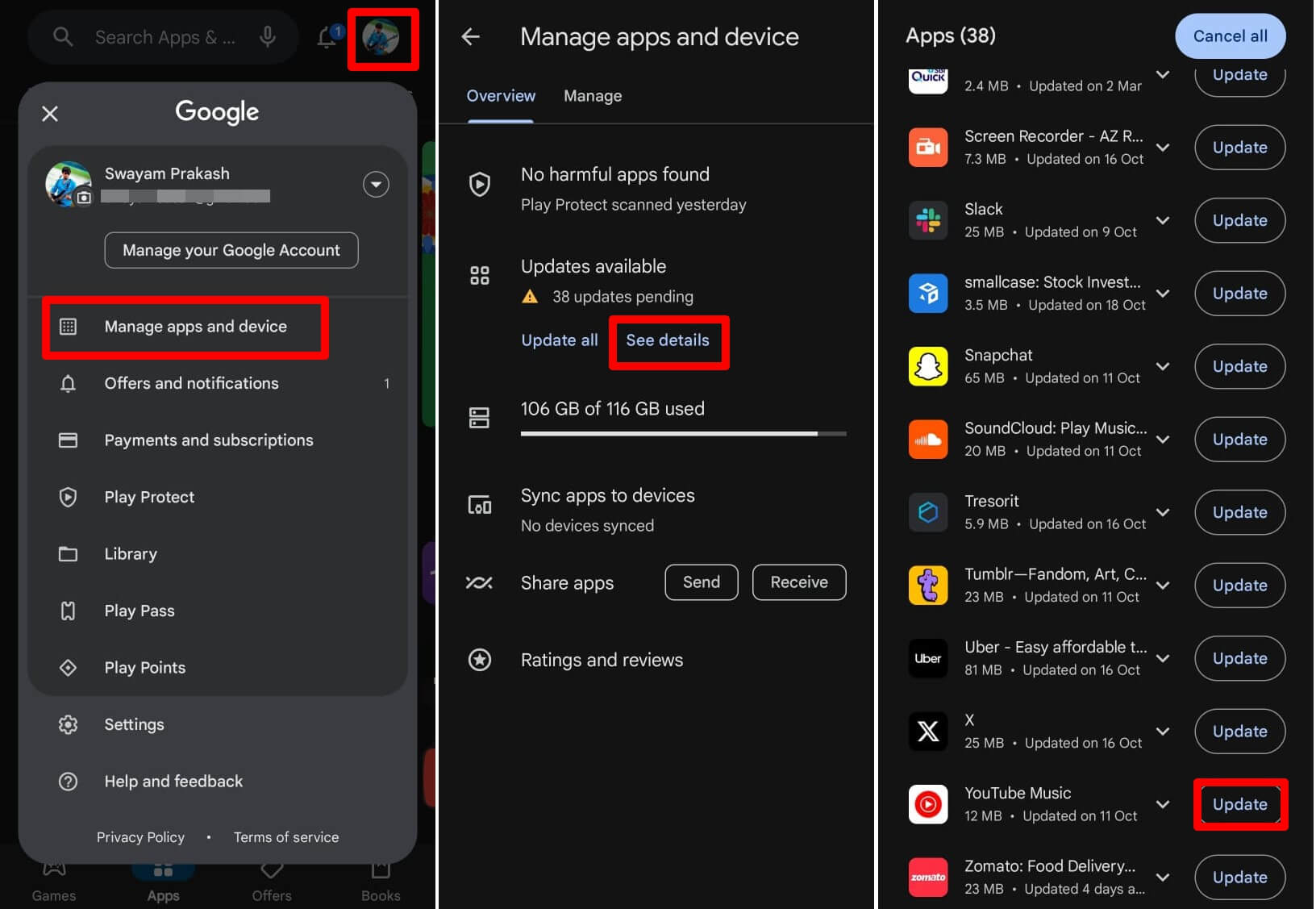
Task: Tap the storage usage bar
Action: pos(684,434)
